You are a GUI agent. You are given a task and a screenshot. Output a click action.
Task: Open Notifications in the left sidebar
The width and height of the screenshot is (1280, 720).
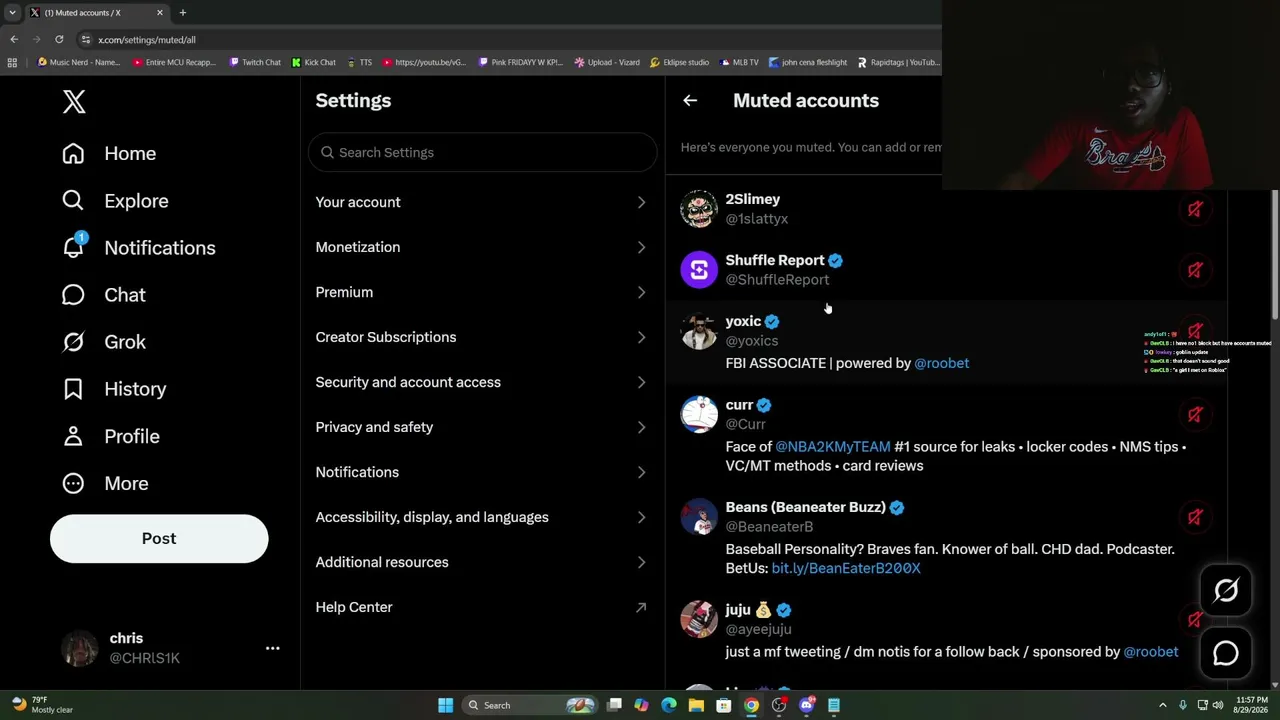(x=138, y=248)
